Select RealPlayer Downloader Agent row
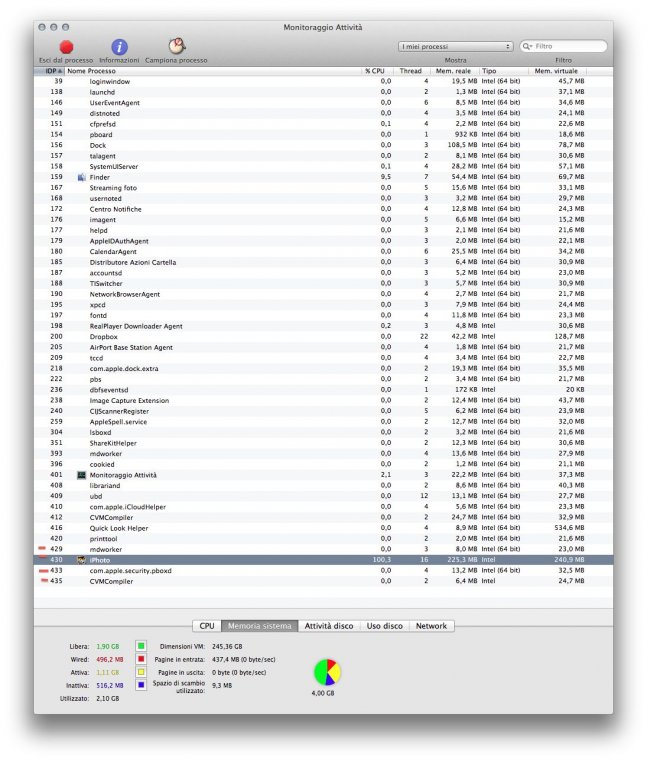The width and height of the screenshot is (647, 761). click(323, 326)
